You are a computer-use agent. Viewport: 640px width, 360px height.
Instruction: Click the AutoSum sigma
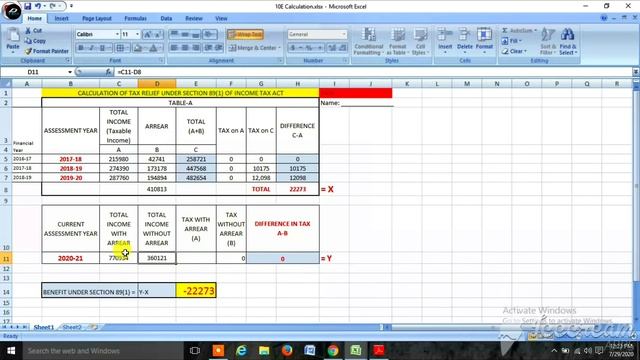(505, 31)
